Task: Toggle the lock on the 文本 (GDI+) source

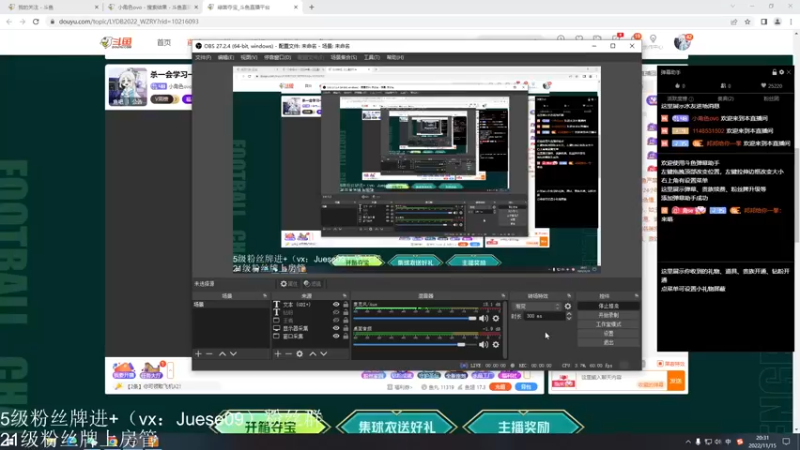Action: coord(345,305)
